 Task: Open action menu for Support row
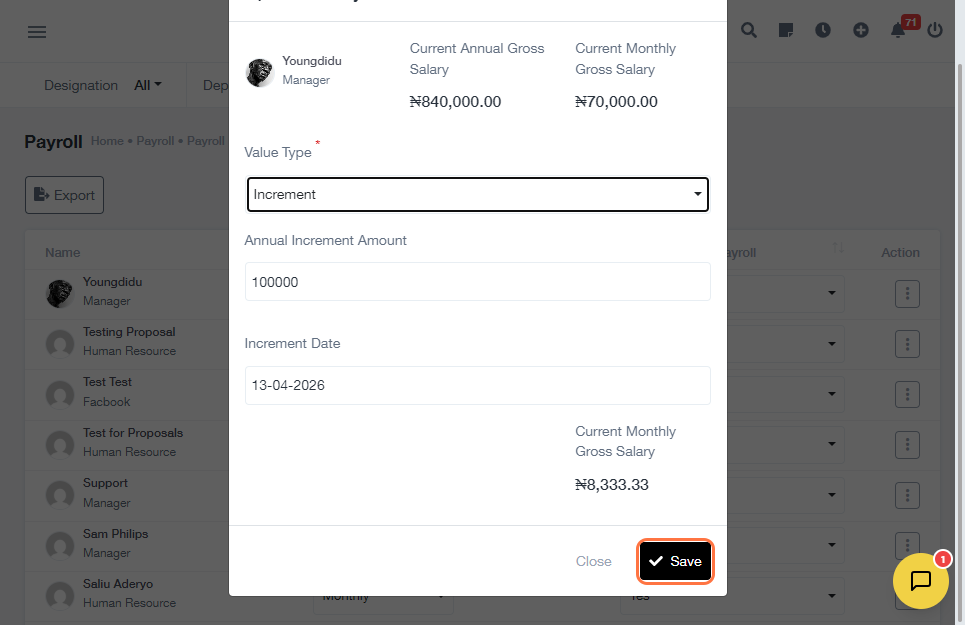pos(907,495)
